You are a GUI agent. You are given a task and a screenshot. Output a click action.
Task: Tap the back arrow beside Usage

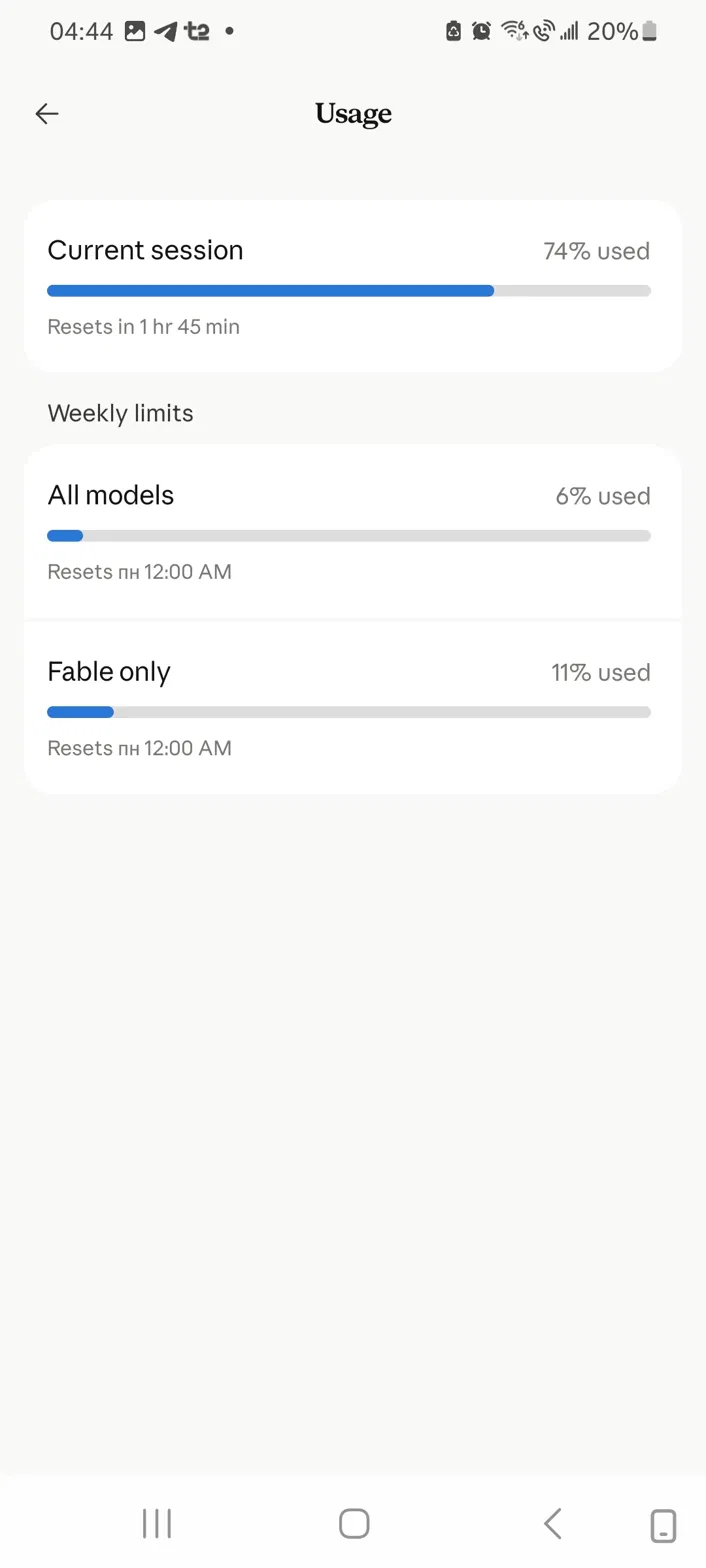(x=47, y=114)
